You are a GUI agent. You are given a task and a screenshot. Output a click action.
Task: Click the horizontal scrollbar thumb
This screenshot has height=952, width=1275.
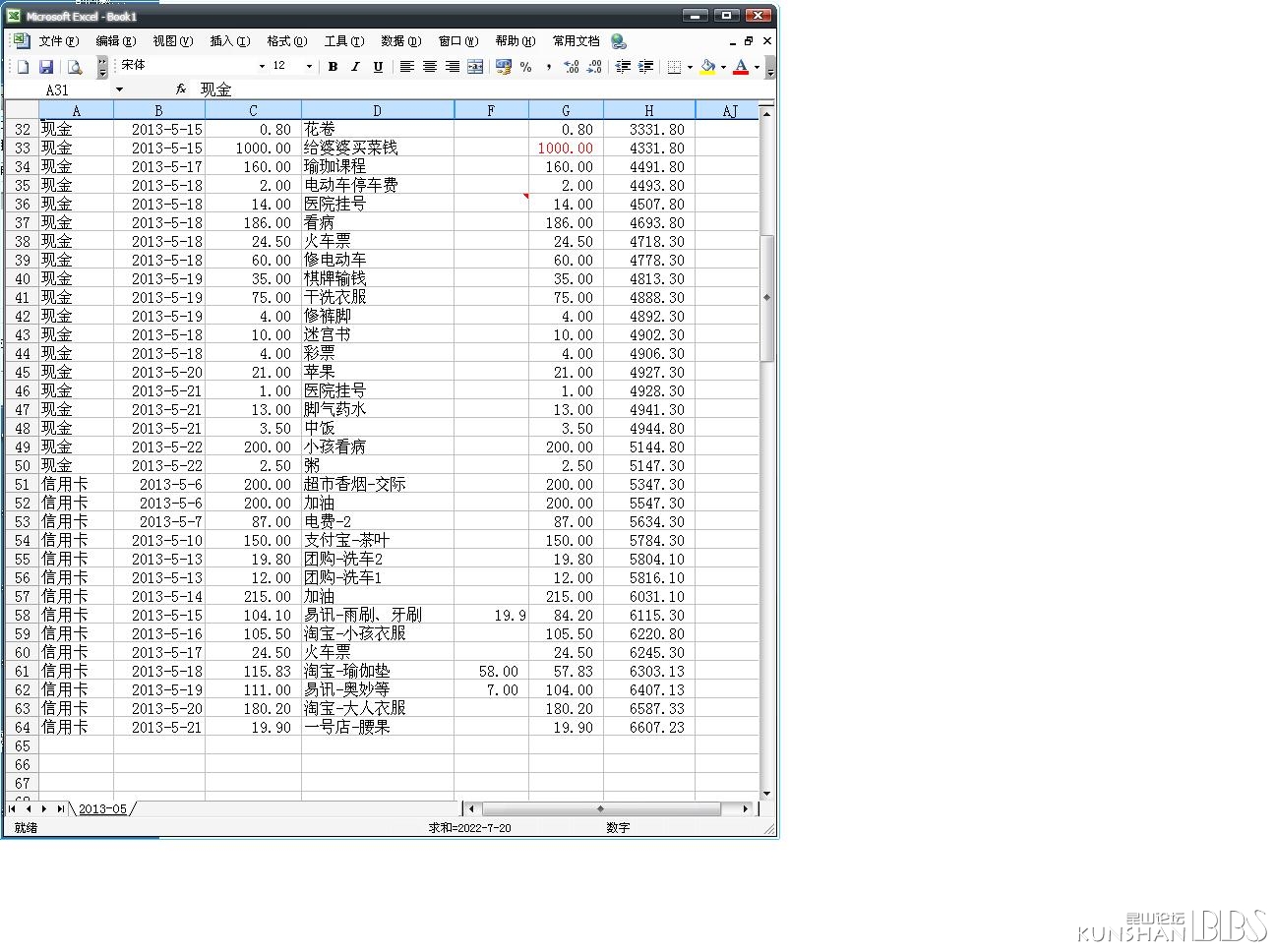(600, 808)
